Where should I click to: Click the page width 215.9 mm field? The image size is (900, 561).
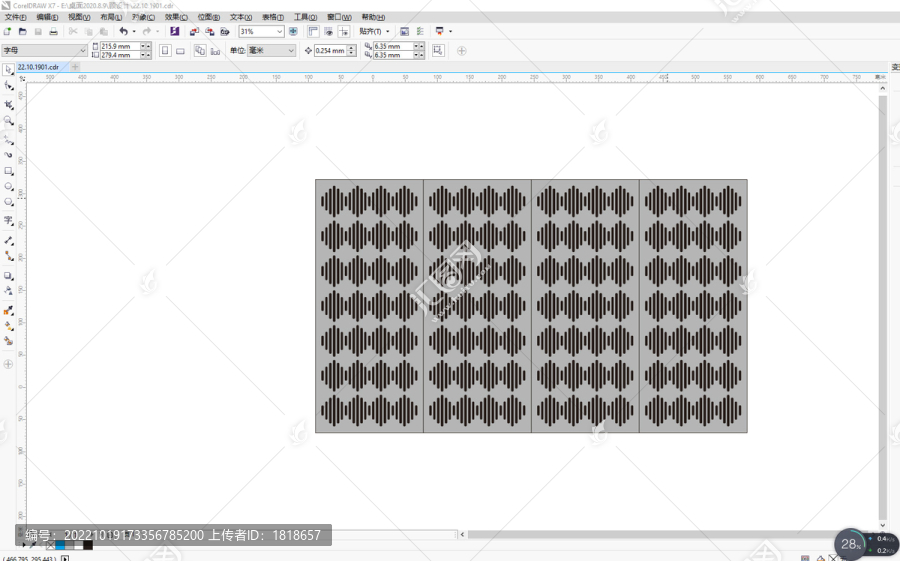121,46
